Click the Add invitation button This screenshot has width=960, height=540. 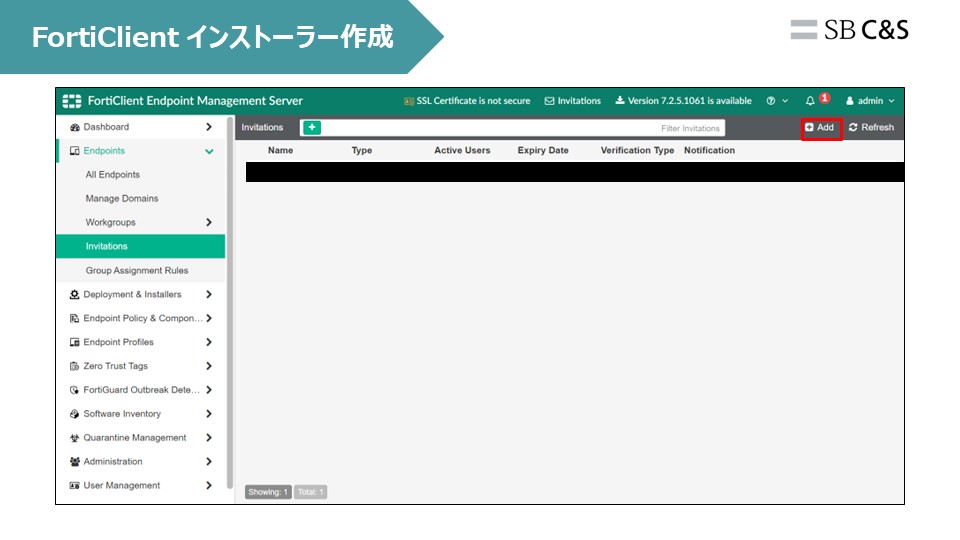(x=821, y=128)
